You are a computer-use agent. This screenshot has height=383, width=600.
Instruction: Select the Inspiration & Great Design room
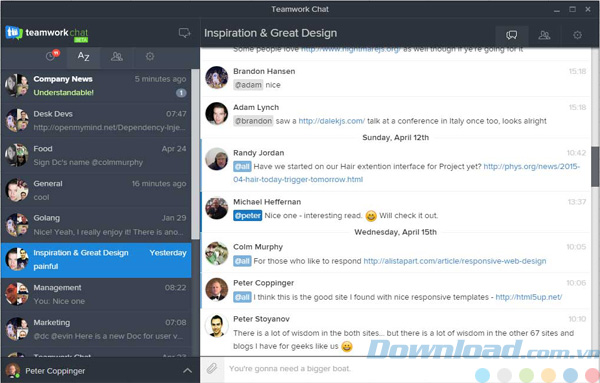(x=96, y=260)
